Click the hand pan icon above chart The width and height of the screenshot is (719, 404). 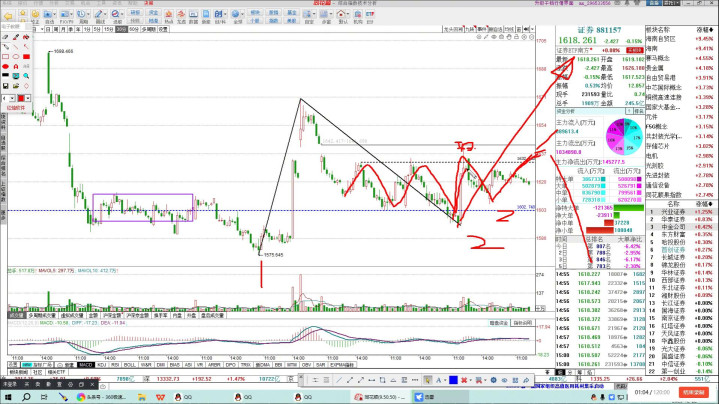pos(509,37)
